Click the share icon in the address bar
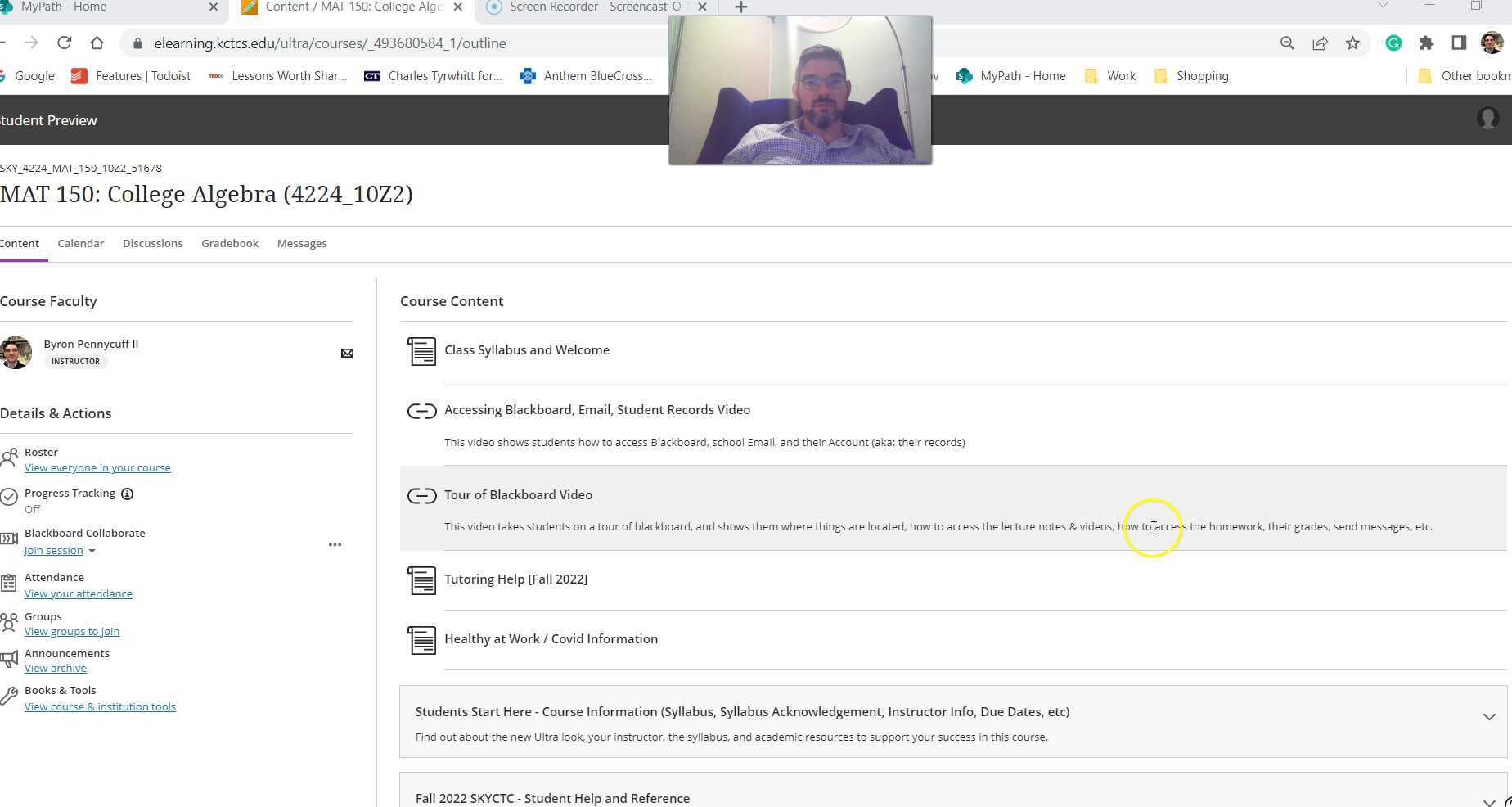1512x807 pixels. tap(1320, 43)
